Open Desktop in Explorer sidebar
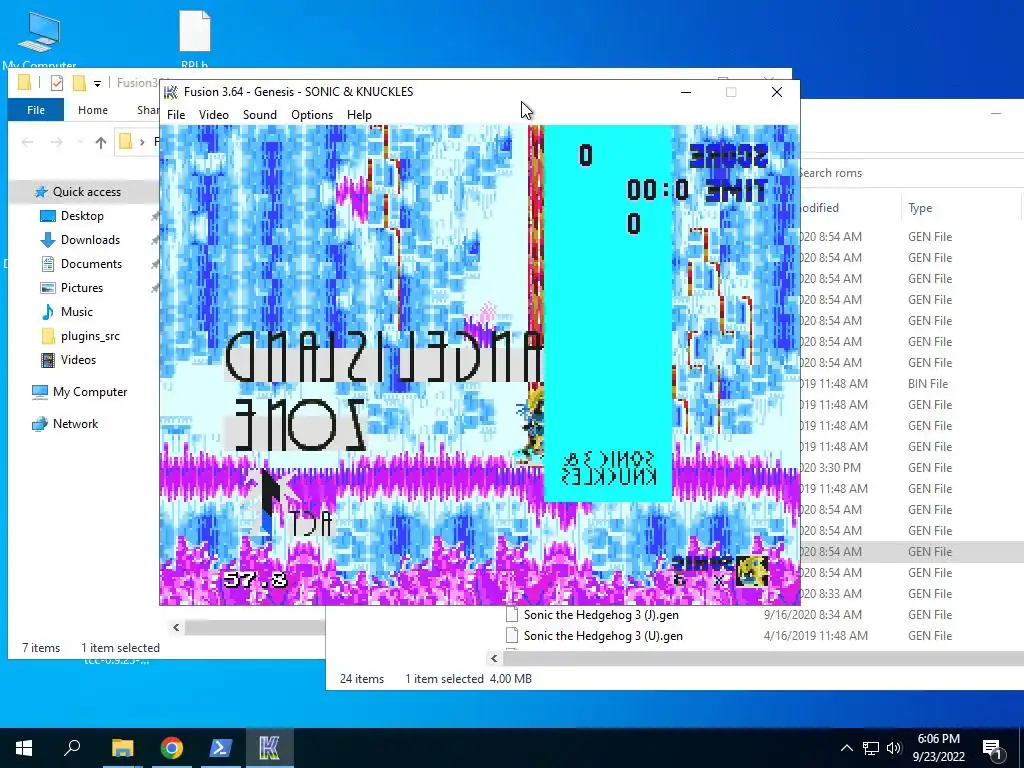Image resolution: width=1024 pixels, height=768 pixels. 82,216
